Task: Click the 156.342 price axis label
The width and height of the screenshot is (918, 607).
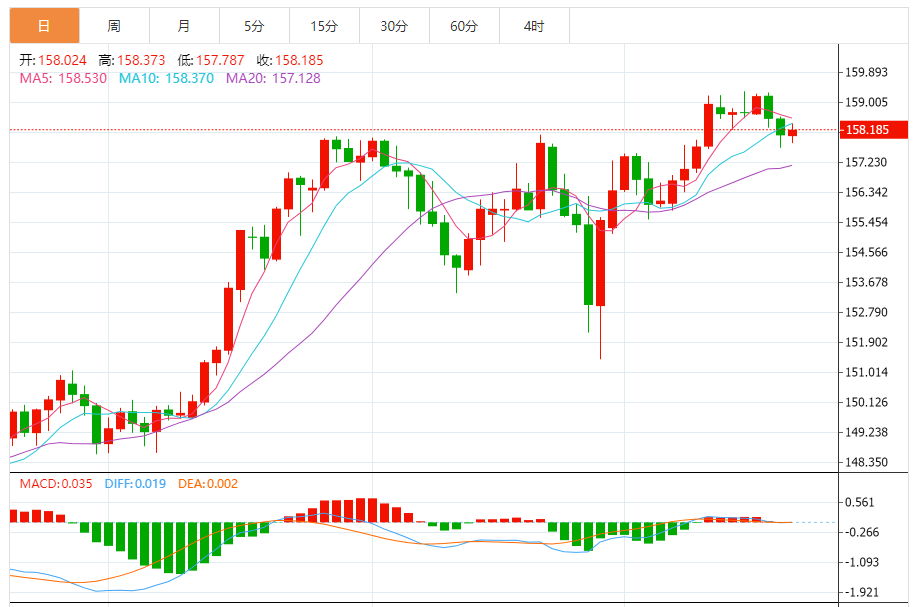Action: [x=866, y=192]
